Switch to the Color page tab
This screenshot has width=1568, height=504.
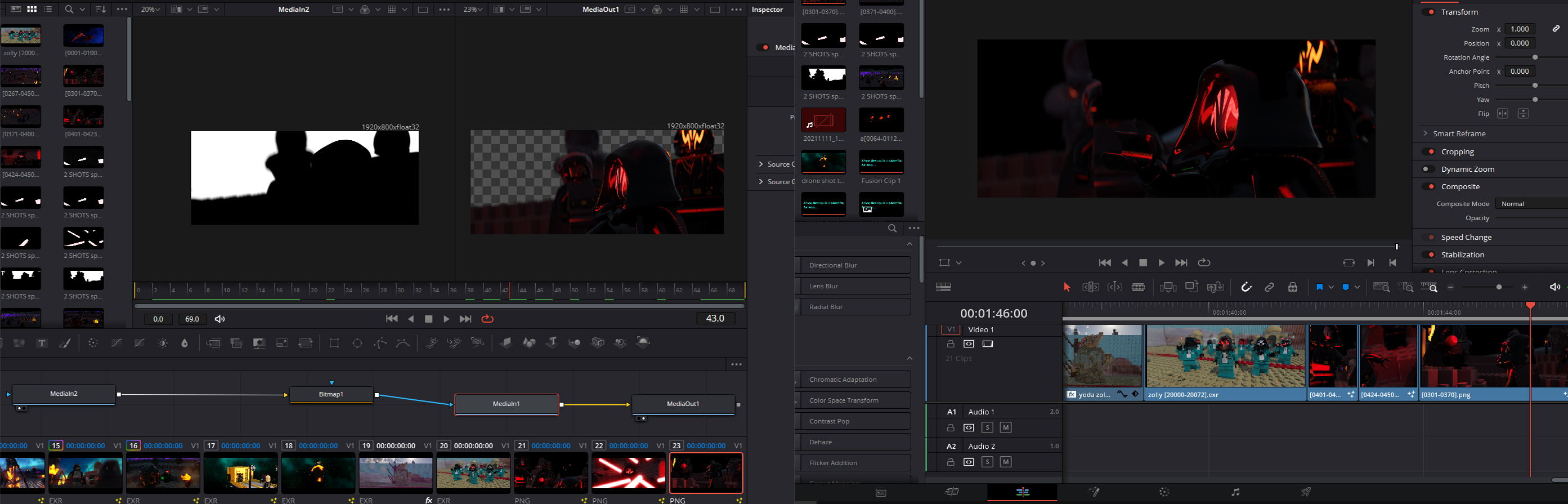pos(1164,492)
